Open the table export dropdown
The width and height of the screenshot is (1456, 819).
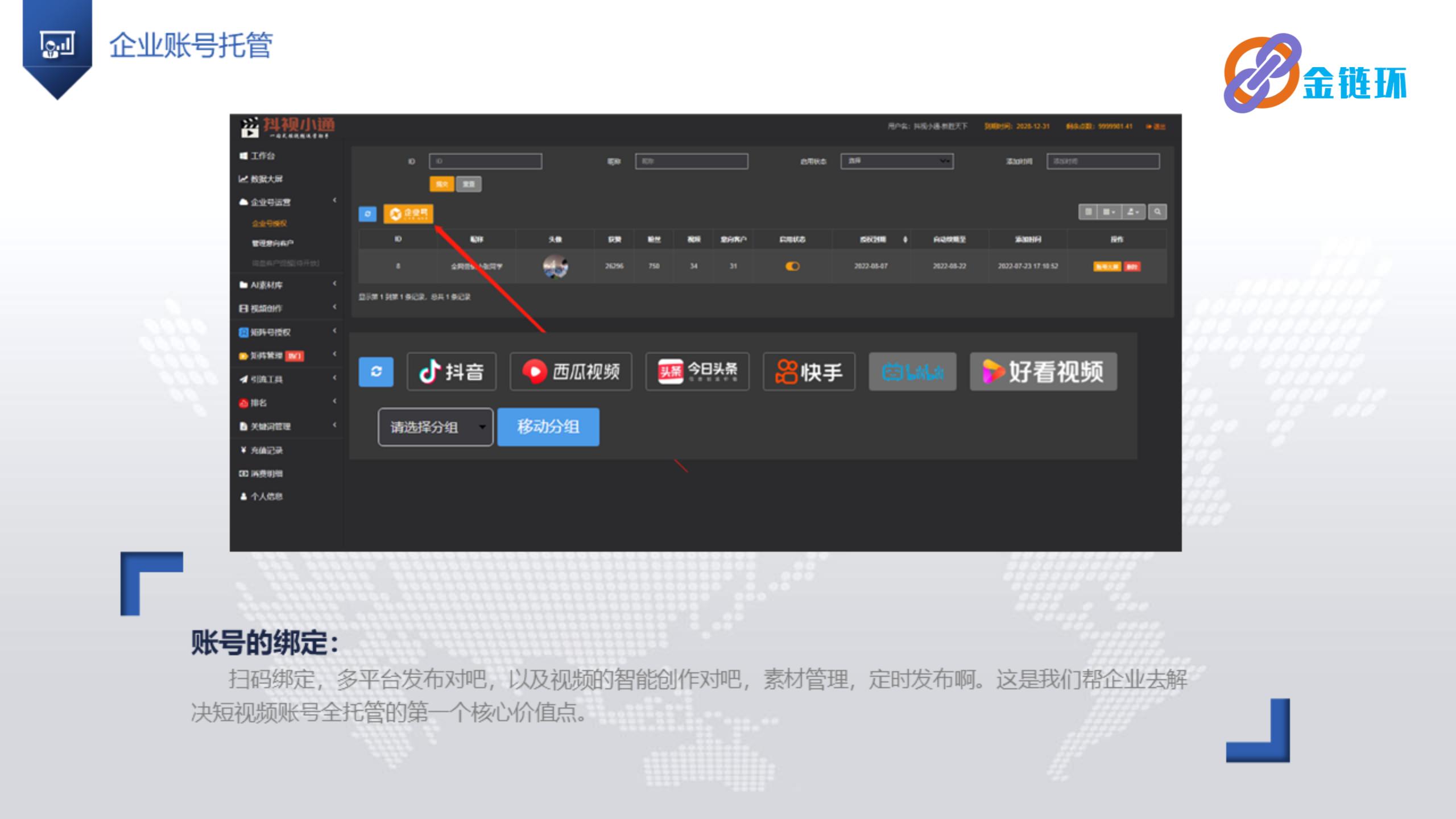[x=1133, y=212]
